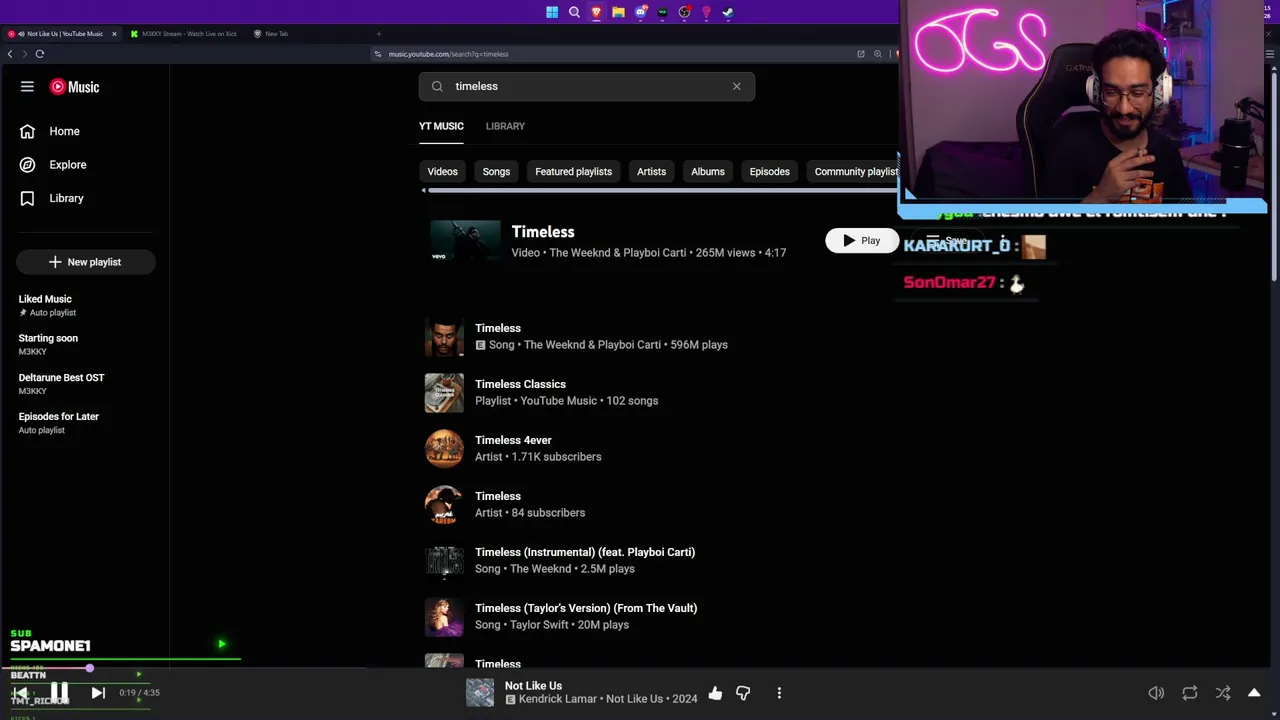Toggle shuffle mode
The height and width of the screenshot is (720, 1280).
point(1222,693)
